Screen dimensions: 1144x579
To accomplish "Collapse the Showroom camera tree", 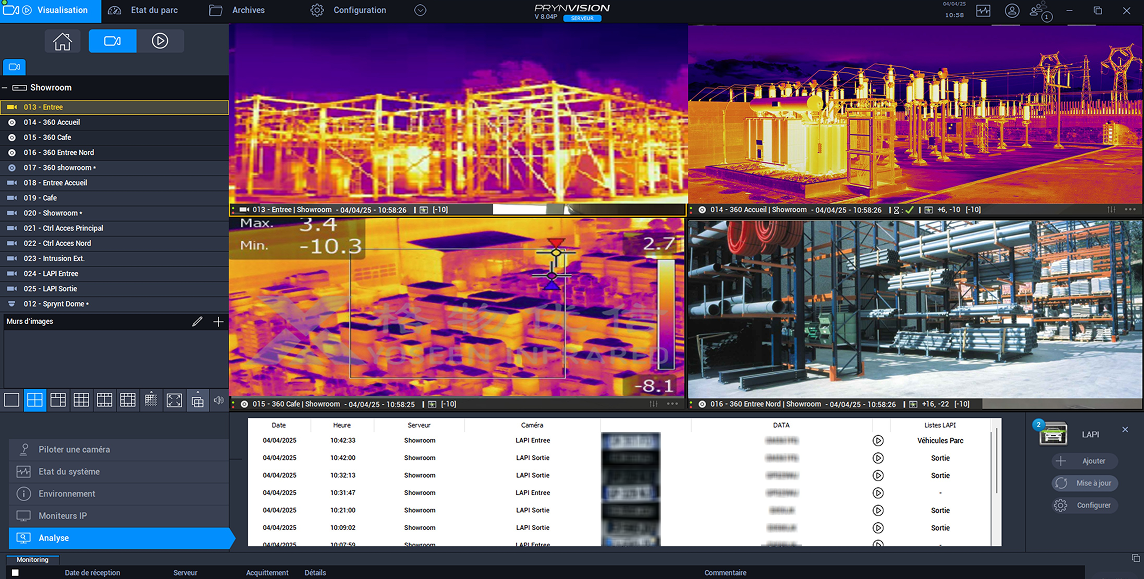I will [6, 88].
